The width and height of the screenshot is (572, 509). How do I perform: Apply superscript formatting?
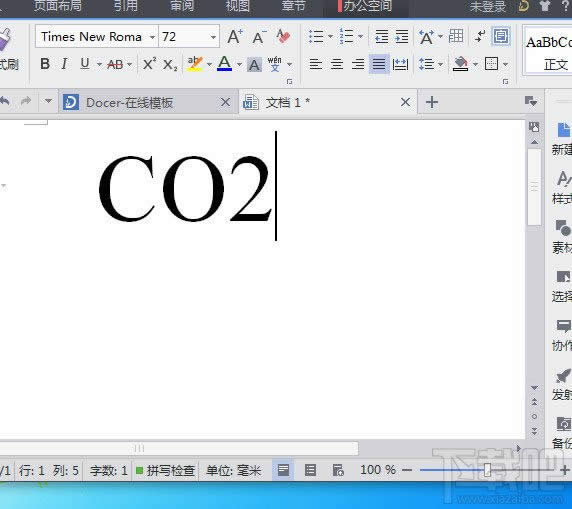[x=149, y=64]
